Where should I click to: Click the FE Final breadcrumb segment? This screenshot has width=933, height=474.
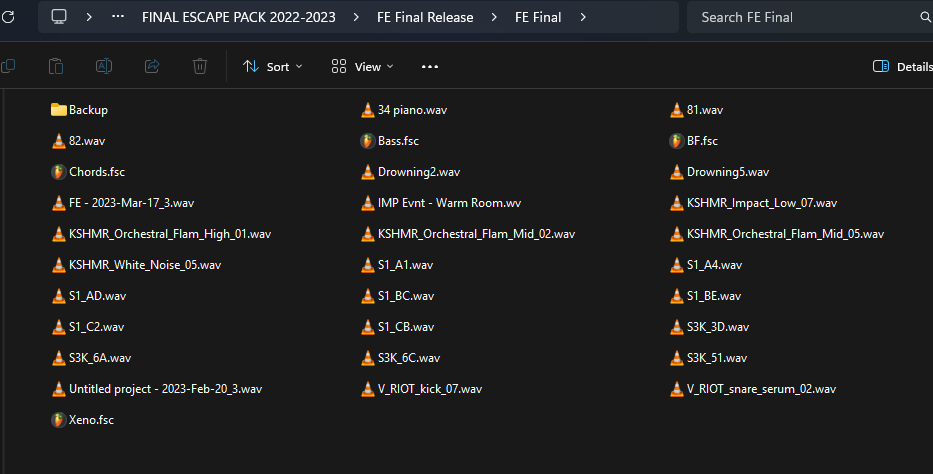[538, 17]
